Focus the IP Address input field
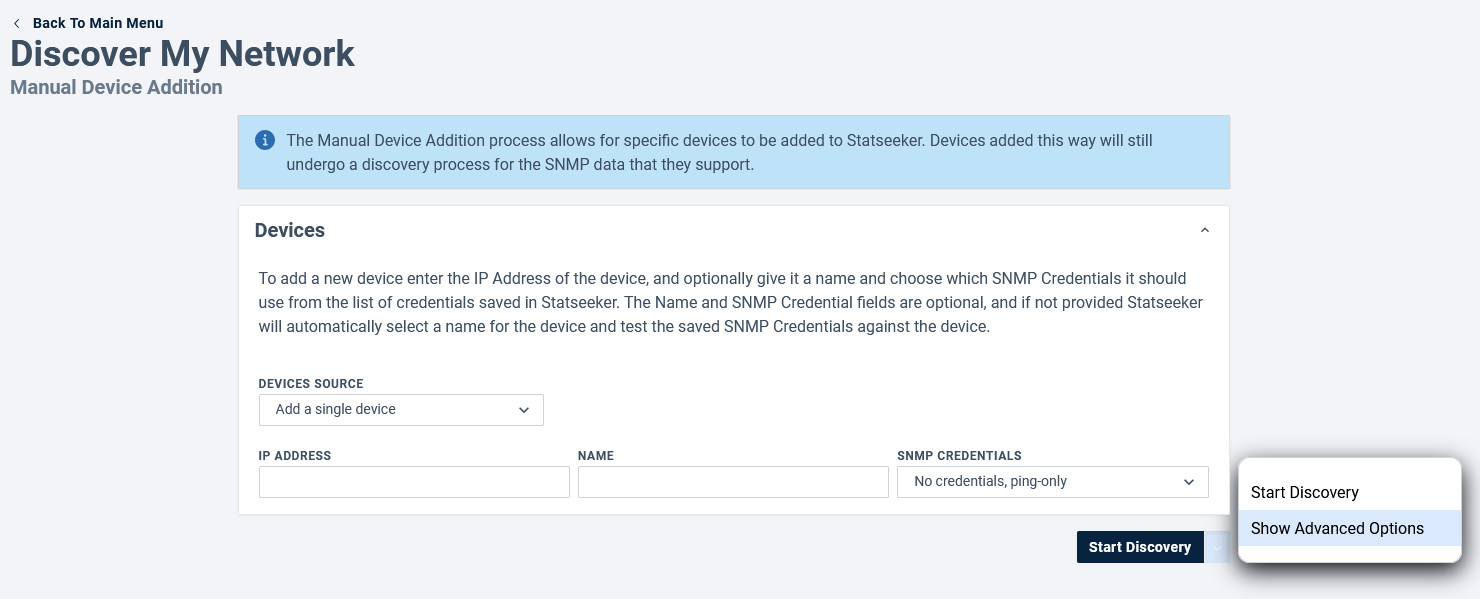 (x=414, y=482)
